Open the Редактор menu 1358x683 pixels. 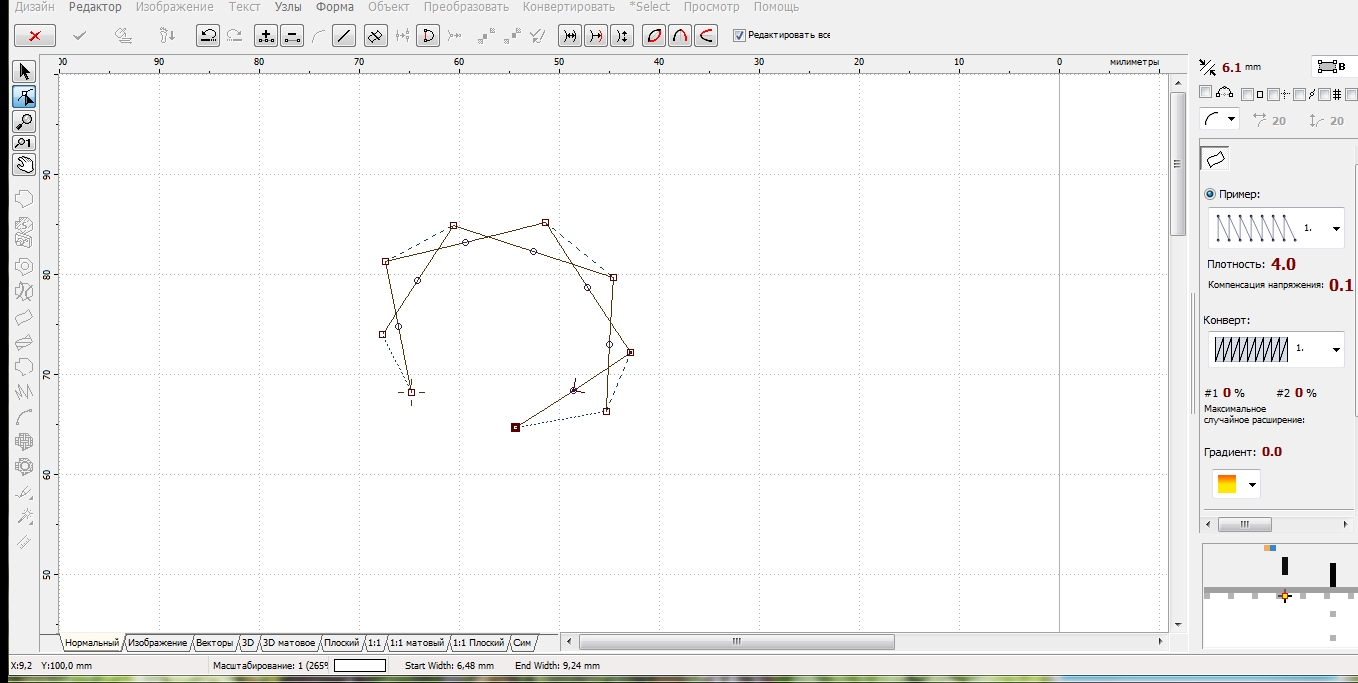pyautogui.click(x=95, y=7)
